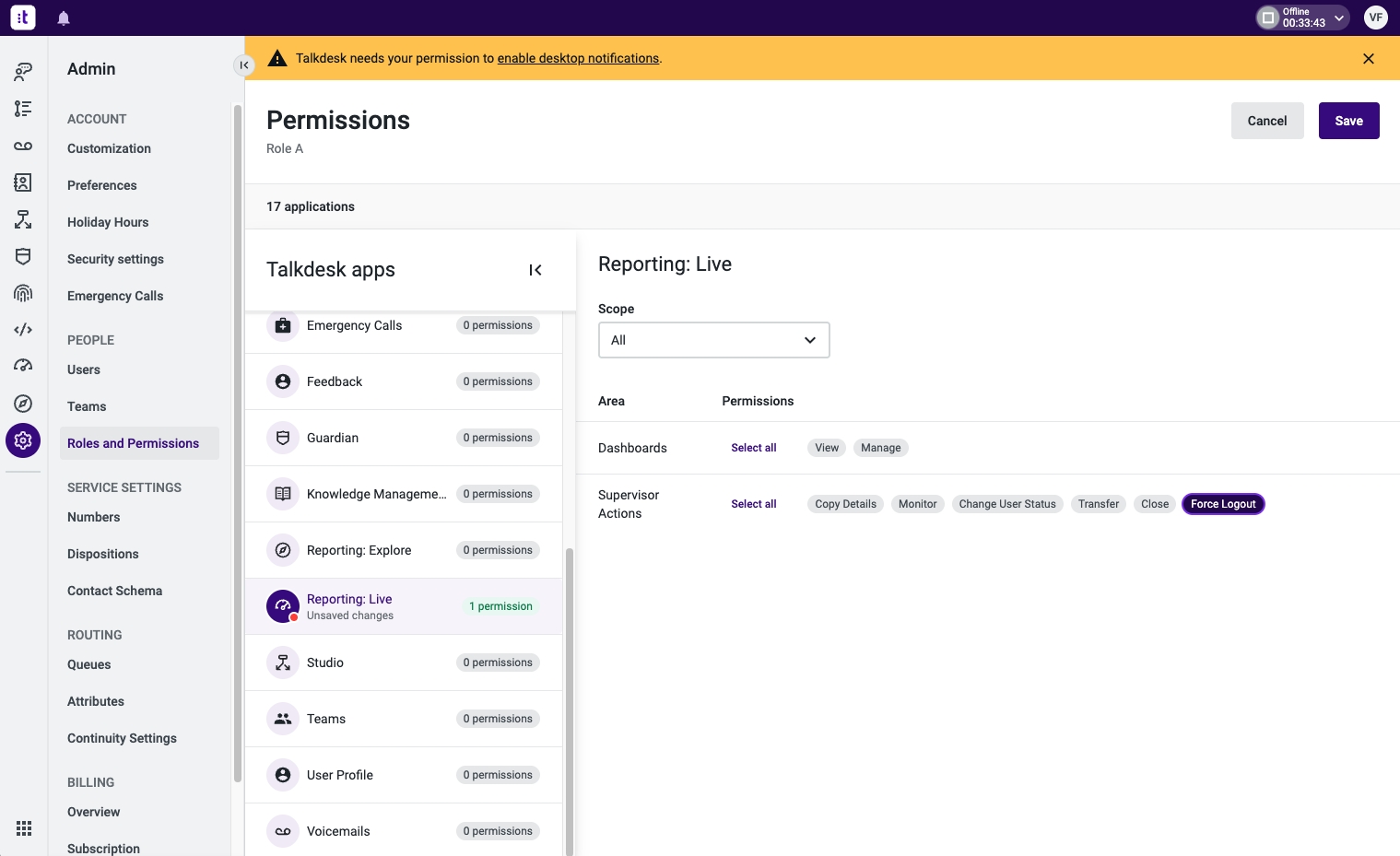Open Preferences in Admin menu

(102, 185)
